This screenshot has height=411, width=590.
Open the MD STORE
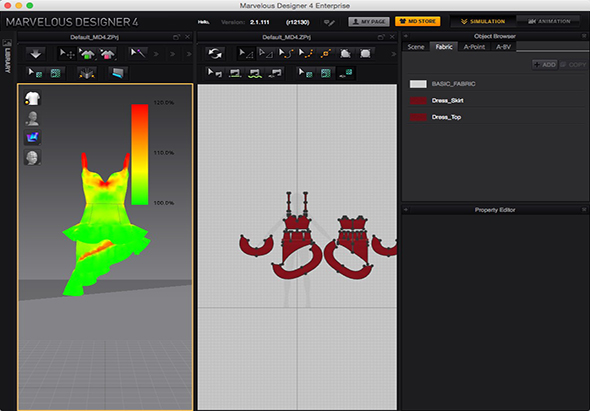pos(418,21)
